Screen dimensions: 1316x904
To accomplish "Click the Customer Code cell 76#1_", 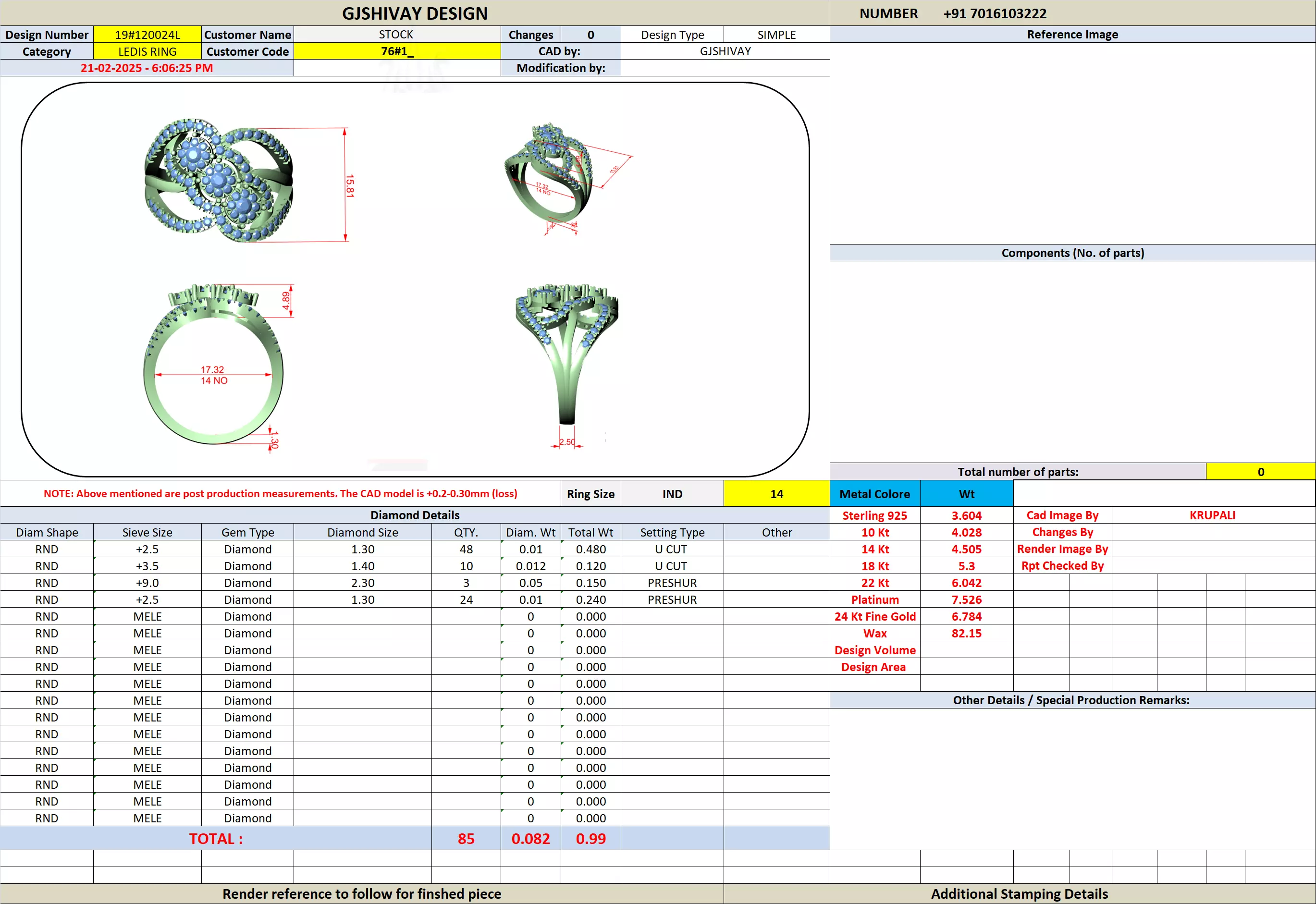I will [396, 51].
